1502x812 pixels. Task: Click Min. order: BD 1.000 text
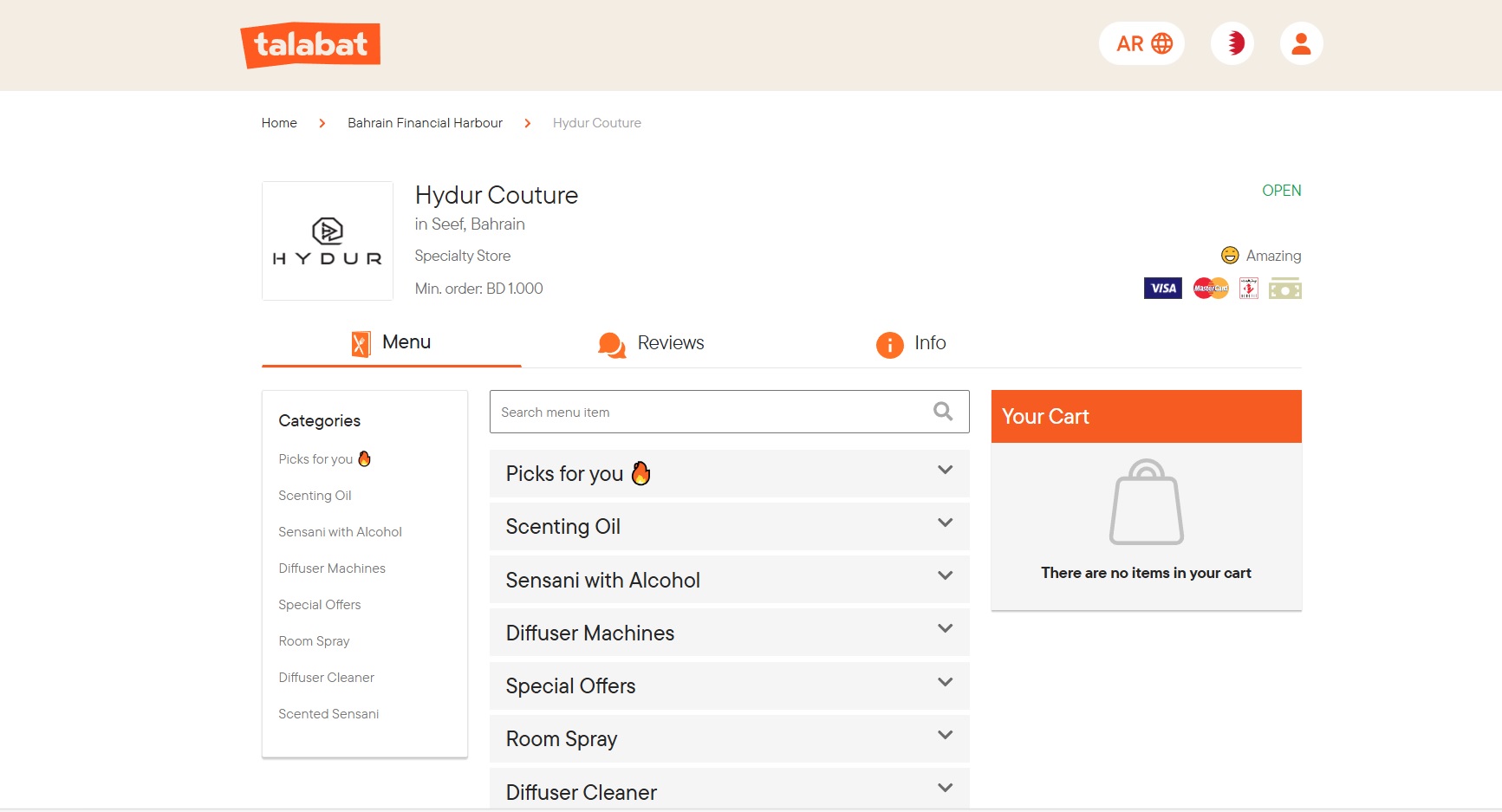point(479,289)
